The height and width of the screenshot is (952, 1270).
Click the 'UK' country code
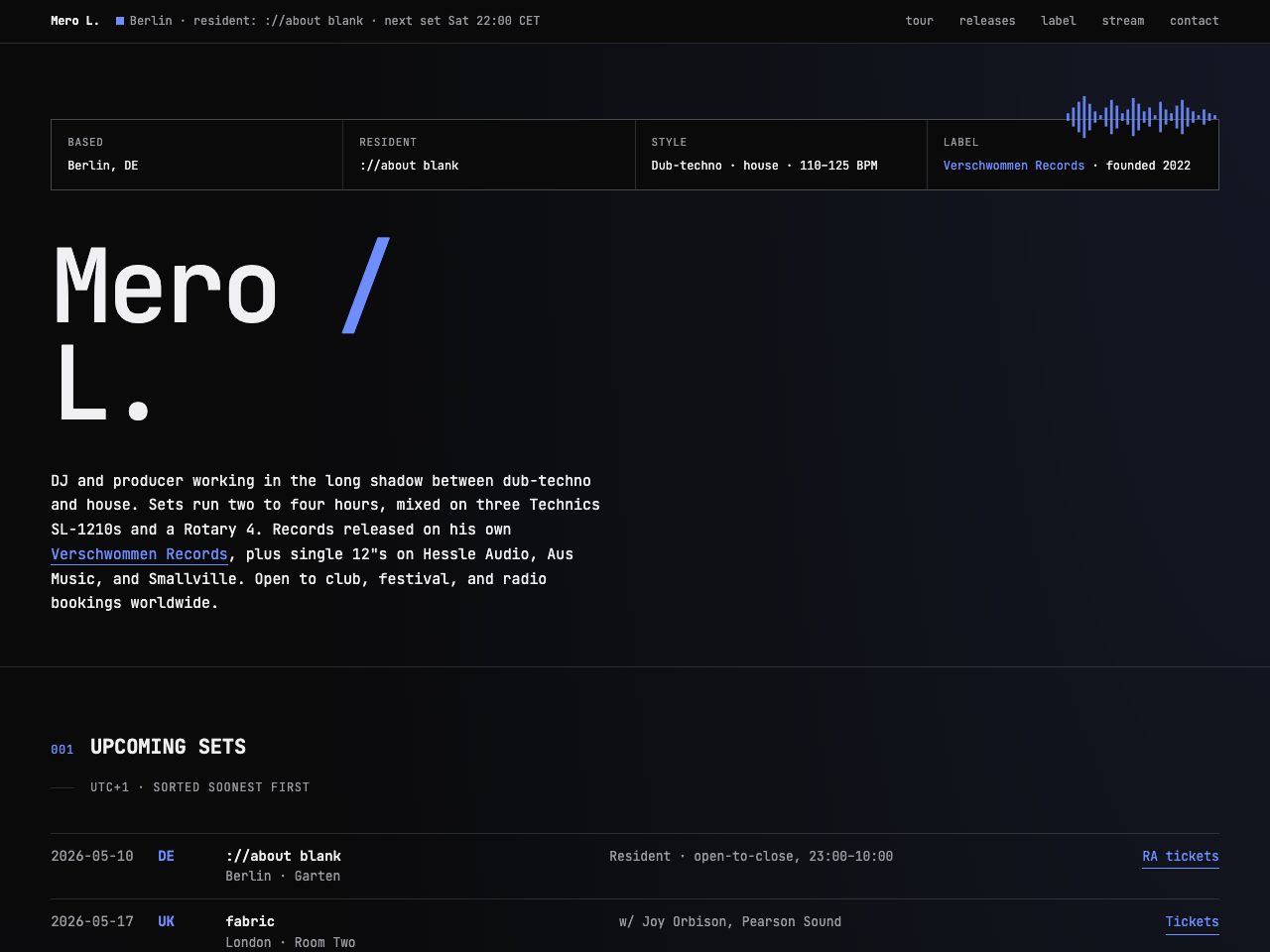coord(167,921)
